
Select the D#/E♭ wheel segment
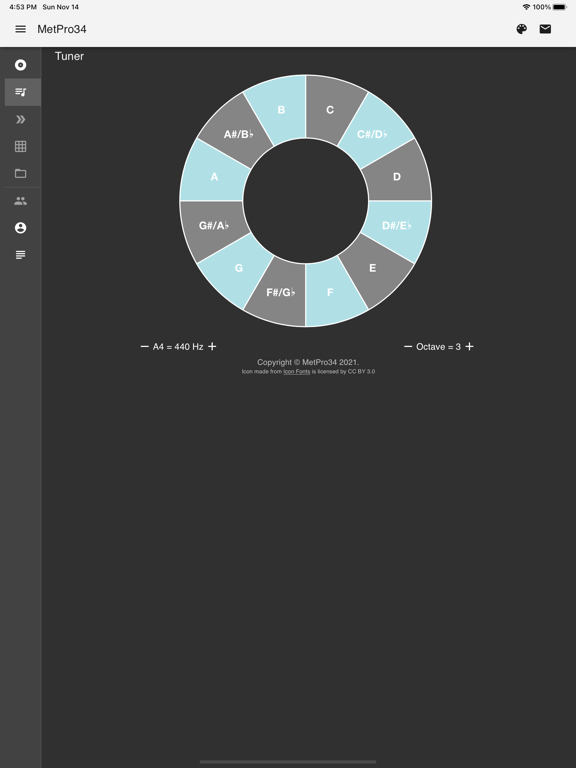[x=397, y=225]
